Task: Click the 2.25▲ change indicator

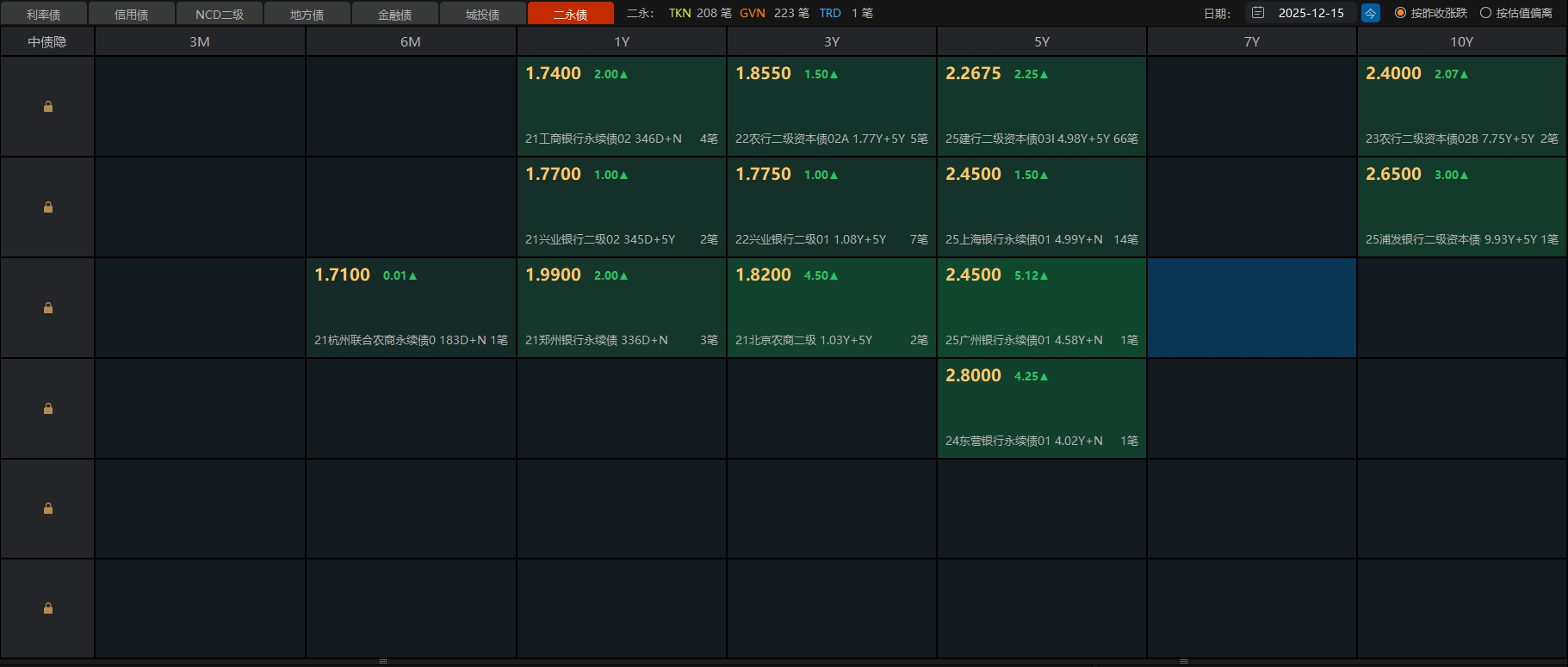Action: 1031,75
